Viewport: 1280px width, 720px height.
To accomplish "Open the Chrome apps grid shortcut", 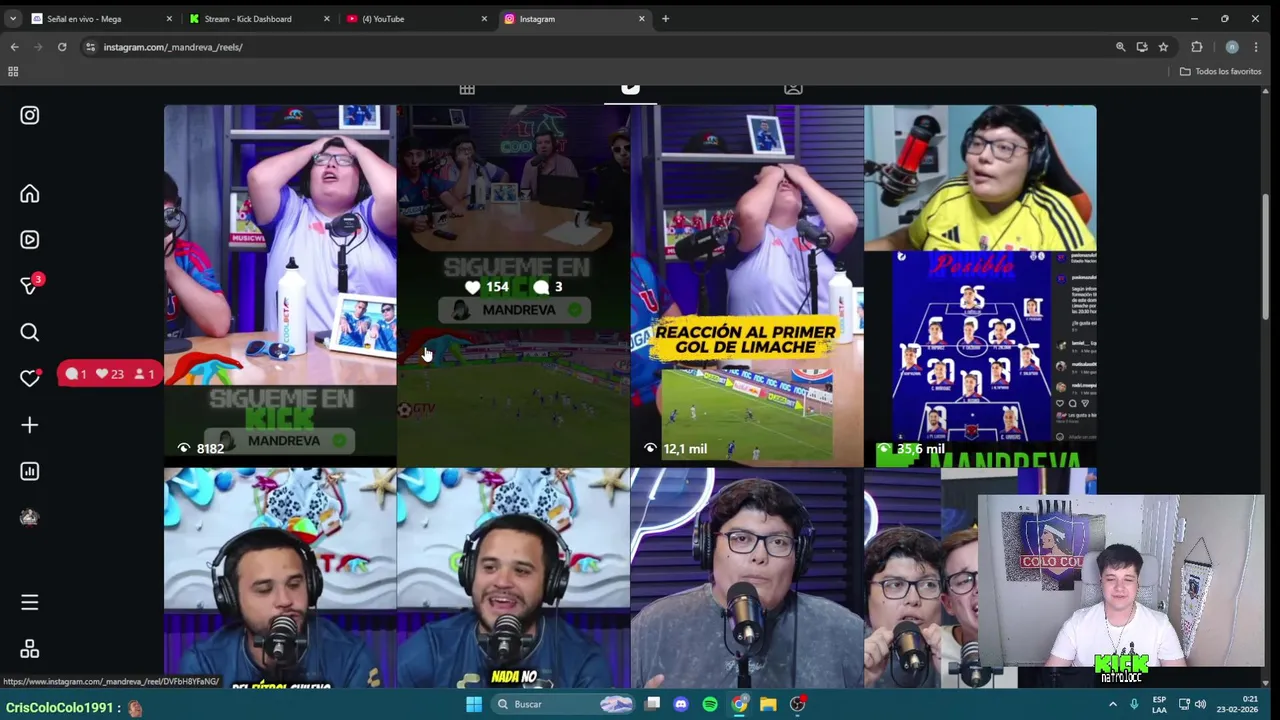I will [13, 72].
